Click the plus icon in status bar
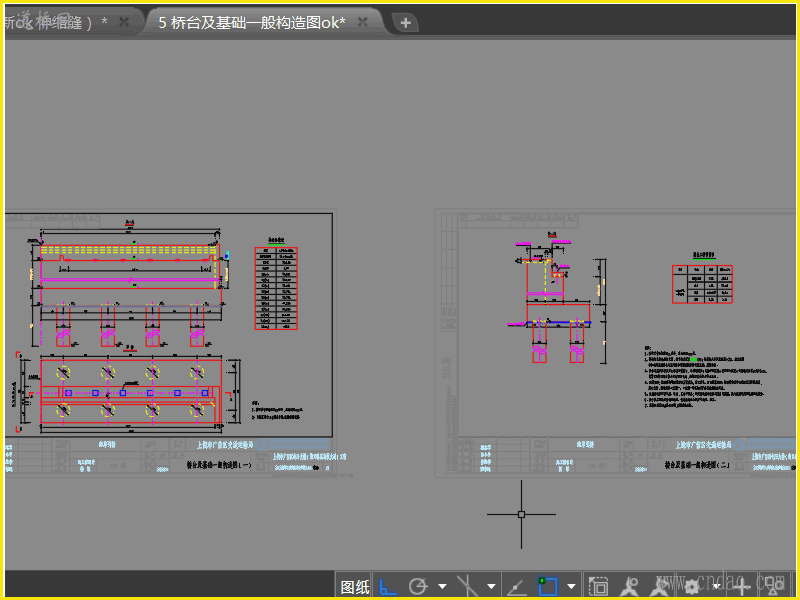800x600 pixels. (x=741, y=586)
